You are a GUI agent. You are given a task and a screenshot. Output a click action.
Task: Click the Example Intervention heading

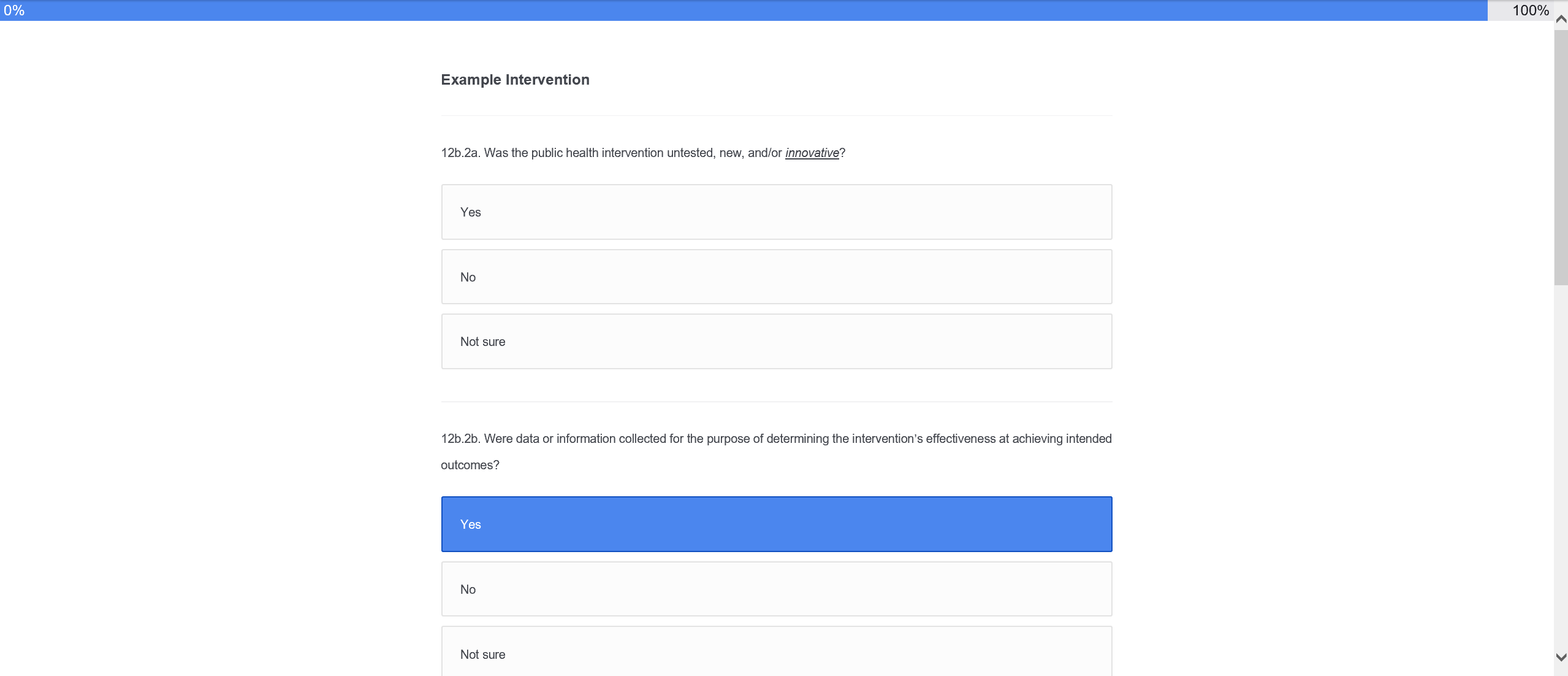[515, 80]
